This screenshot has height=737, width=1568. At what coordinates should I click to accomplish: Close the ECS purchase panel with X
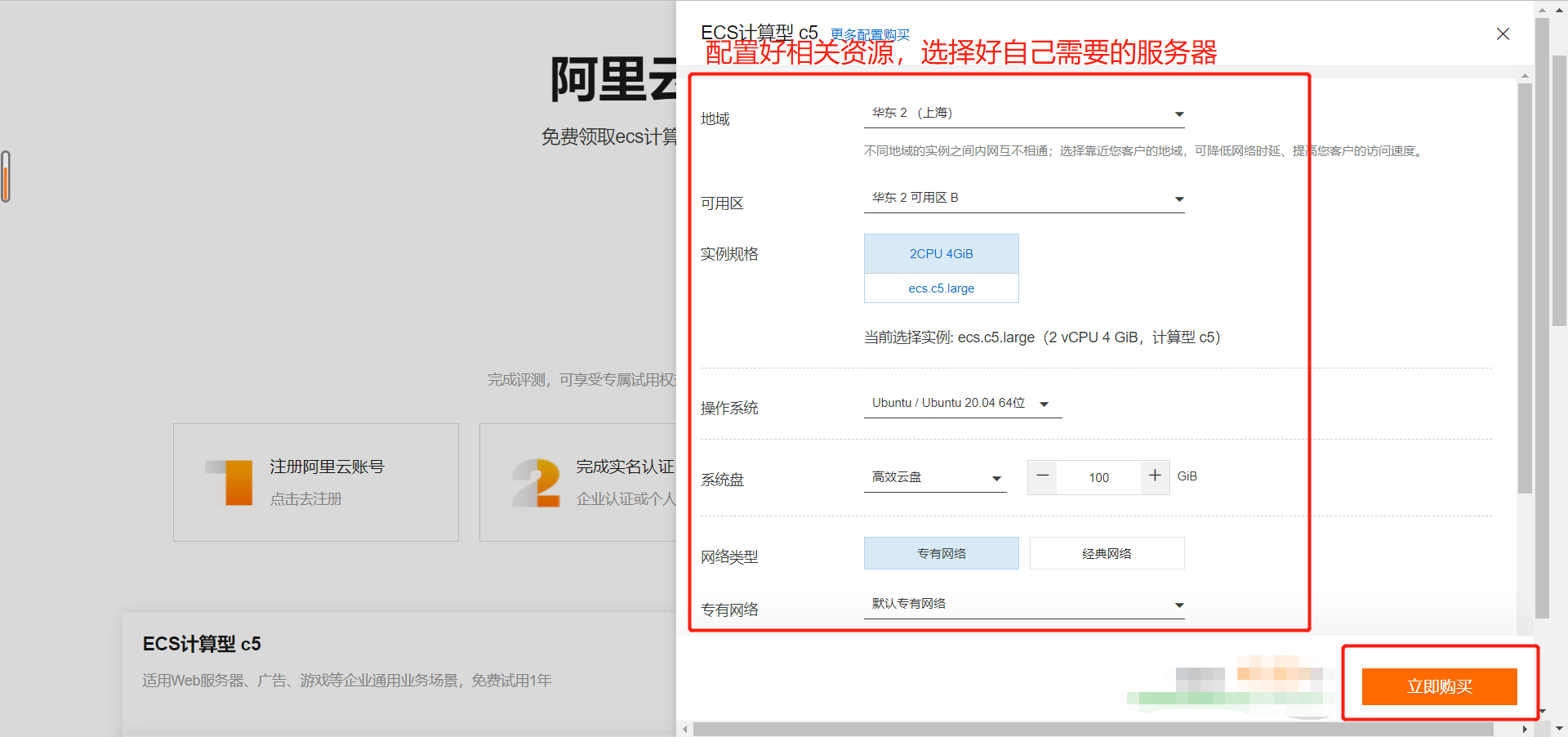(x=1503, y=33)
